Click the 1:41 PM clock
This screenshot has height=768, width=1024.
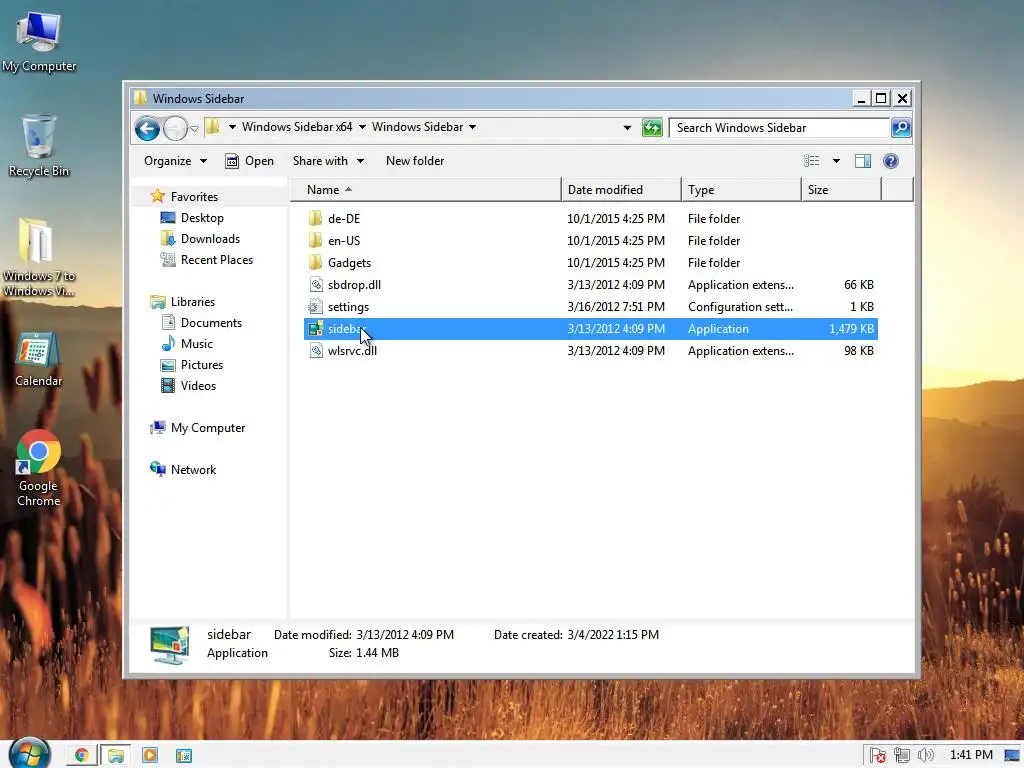[971, 755]
